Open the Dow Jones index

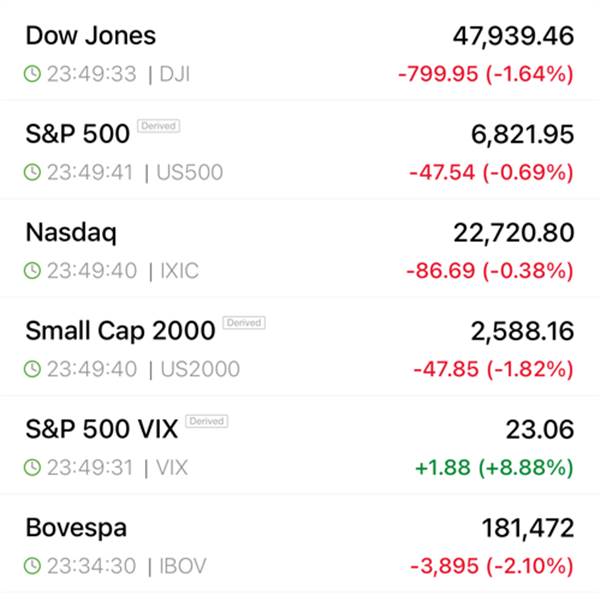click(x=90, y=36)
